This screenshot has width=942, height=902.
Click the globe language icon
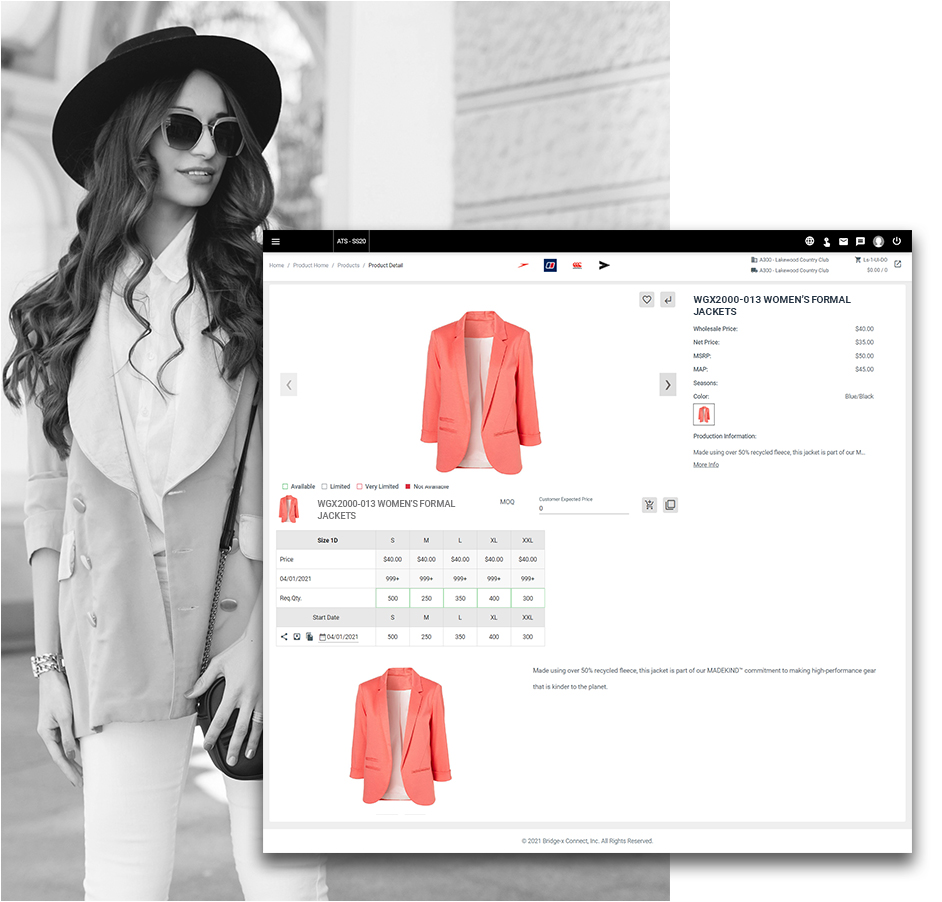coord(810,241)
